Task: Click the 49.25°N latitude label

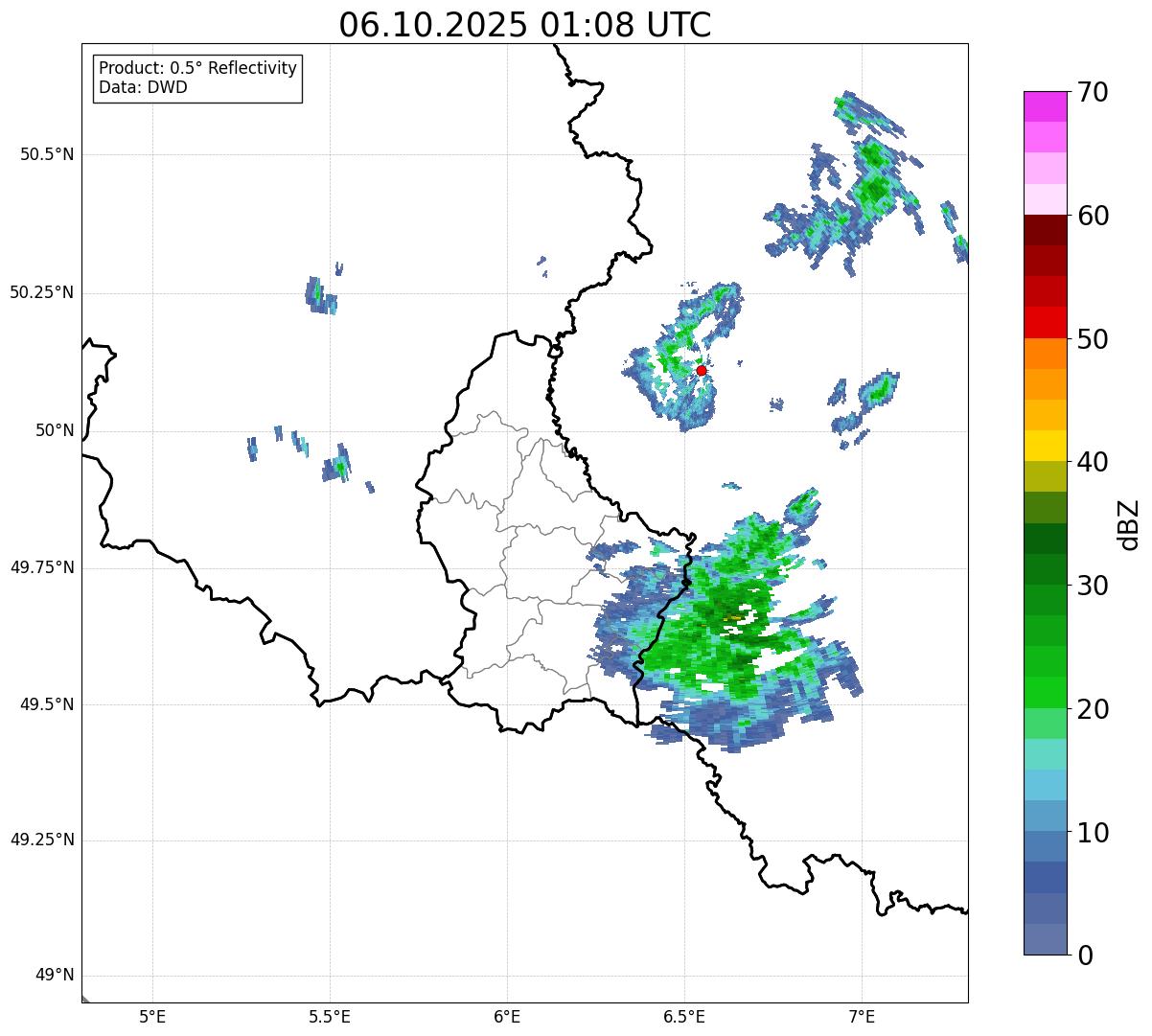Action: [x=41, y=840]
